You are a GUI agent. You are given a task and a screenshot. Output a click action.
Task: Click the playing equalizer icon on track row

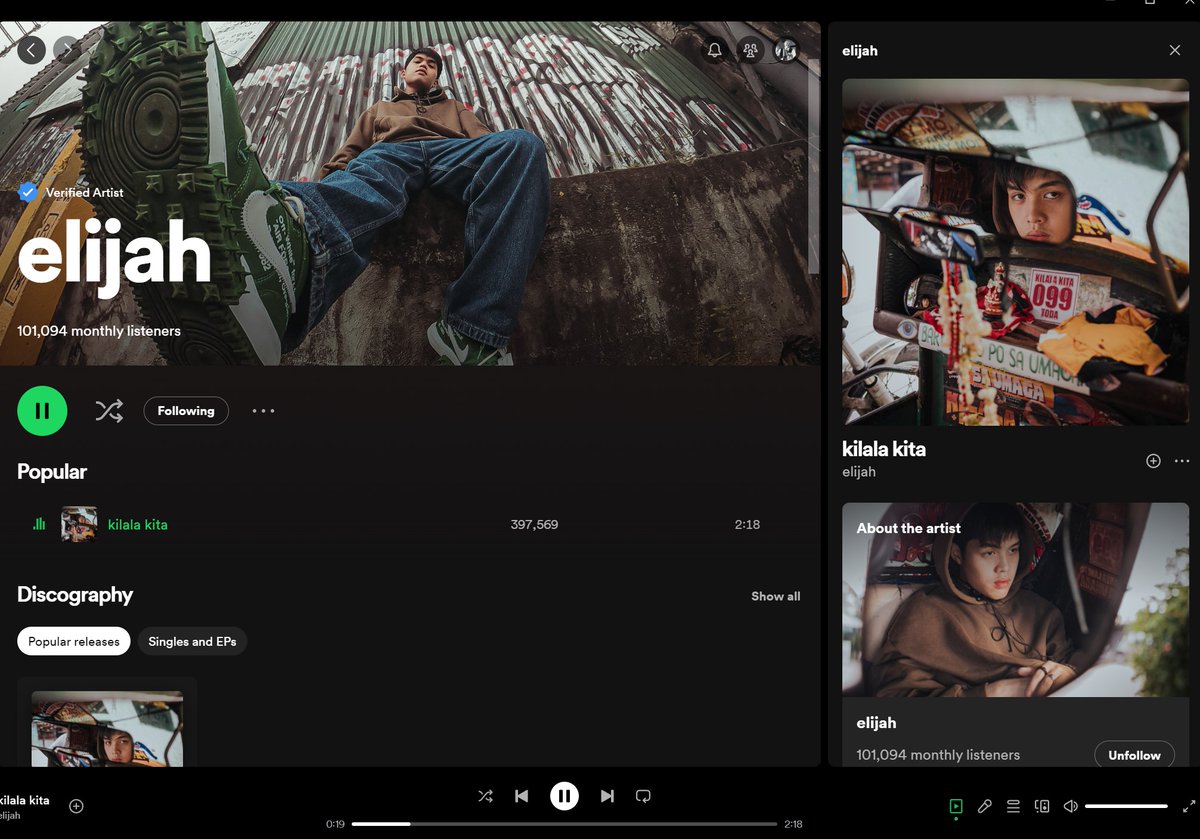pos(39,524)
